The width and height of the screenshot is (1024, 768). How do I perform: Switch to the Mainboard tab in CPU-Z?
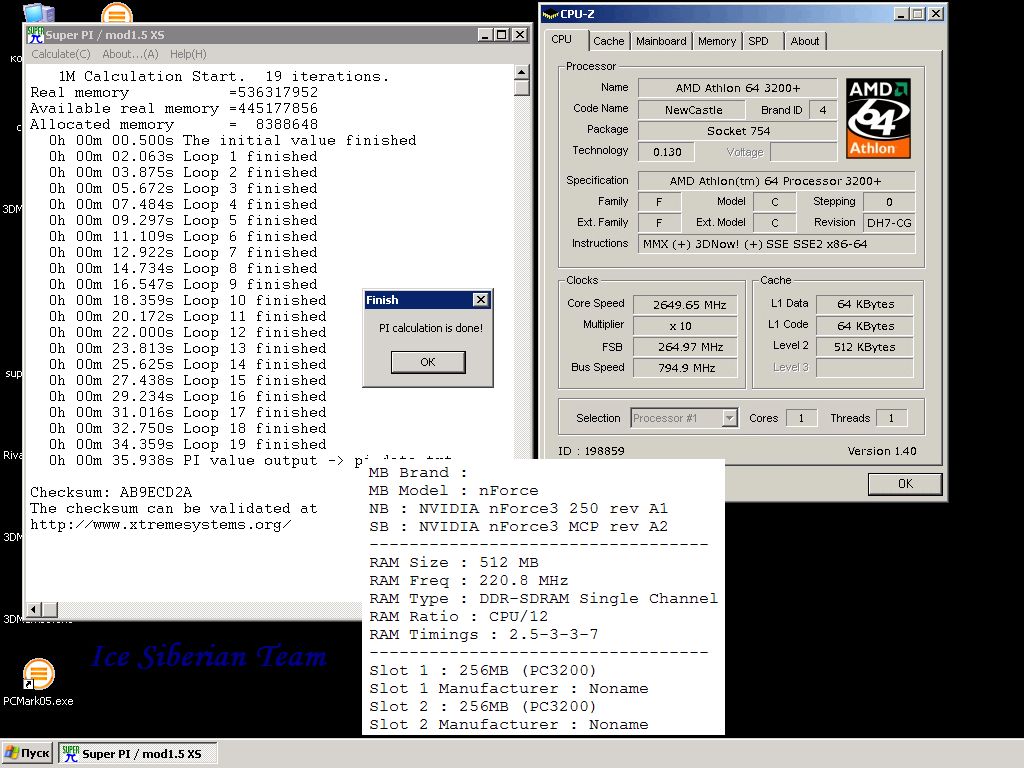pos(661,41)
